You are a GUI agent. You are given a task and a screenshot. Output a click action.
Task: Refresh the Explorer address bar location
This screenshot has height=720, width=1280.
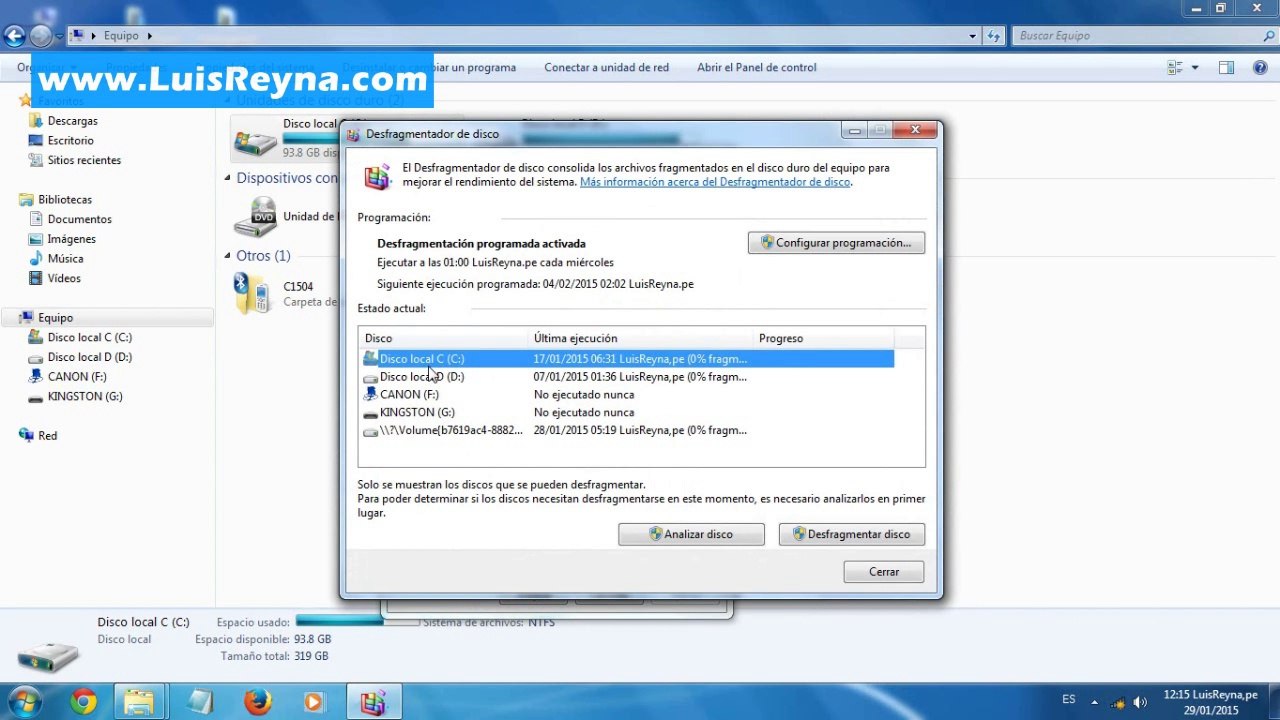coord(994,36)
